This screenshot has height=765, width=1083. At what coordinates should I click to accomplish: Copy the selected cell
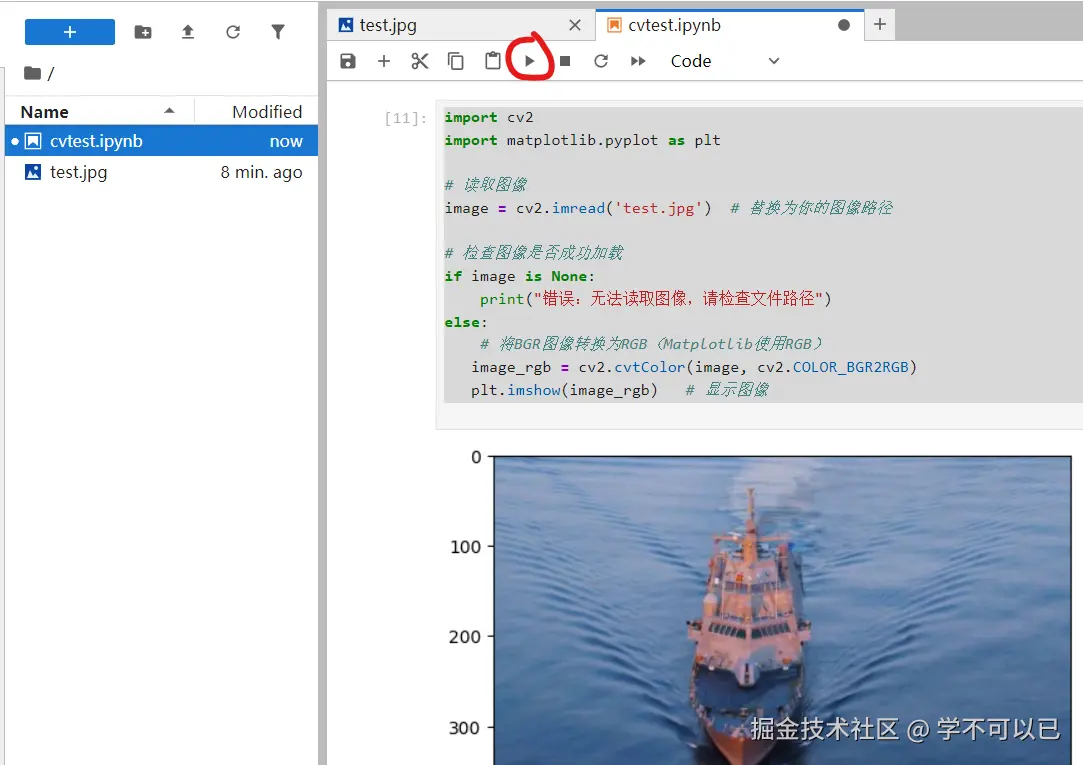point(456,61)
